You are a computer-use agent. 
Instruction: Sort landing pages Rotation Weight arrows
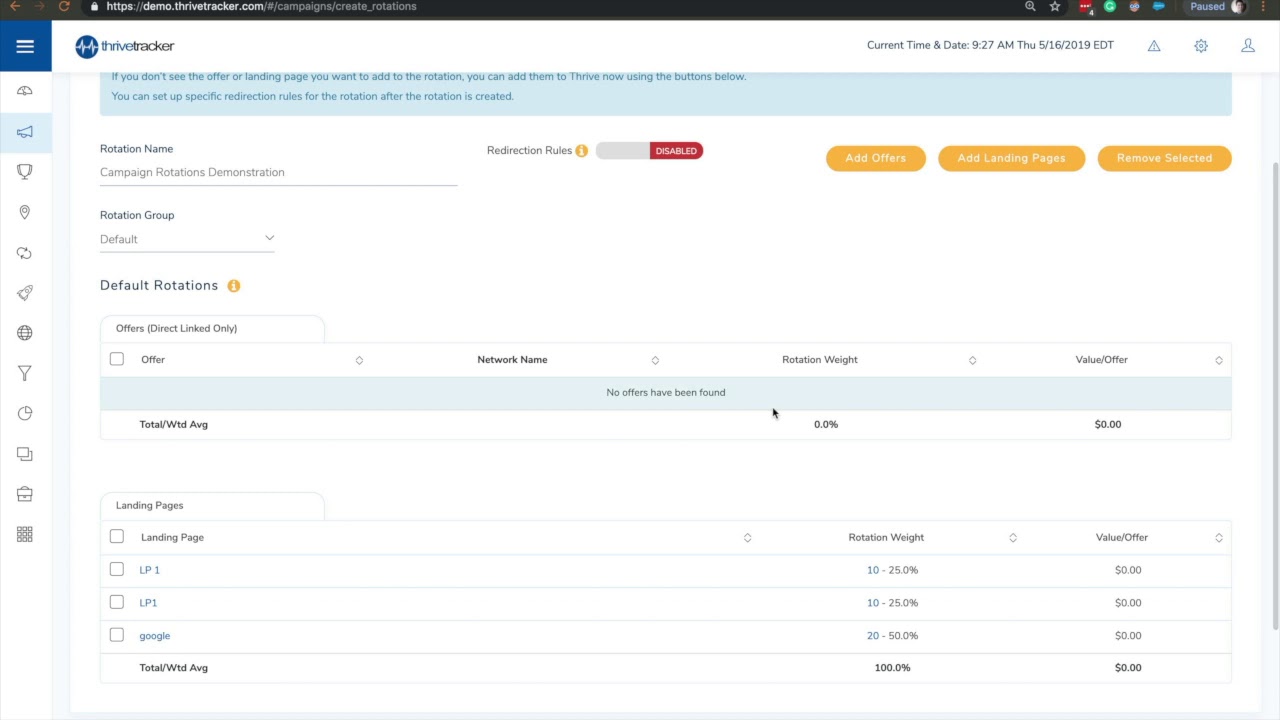1013,538
